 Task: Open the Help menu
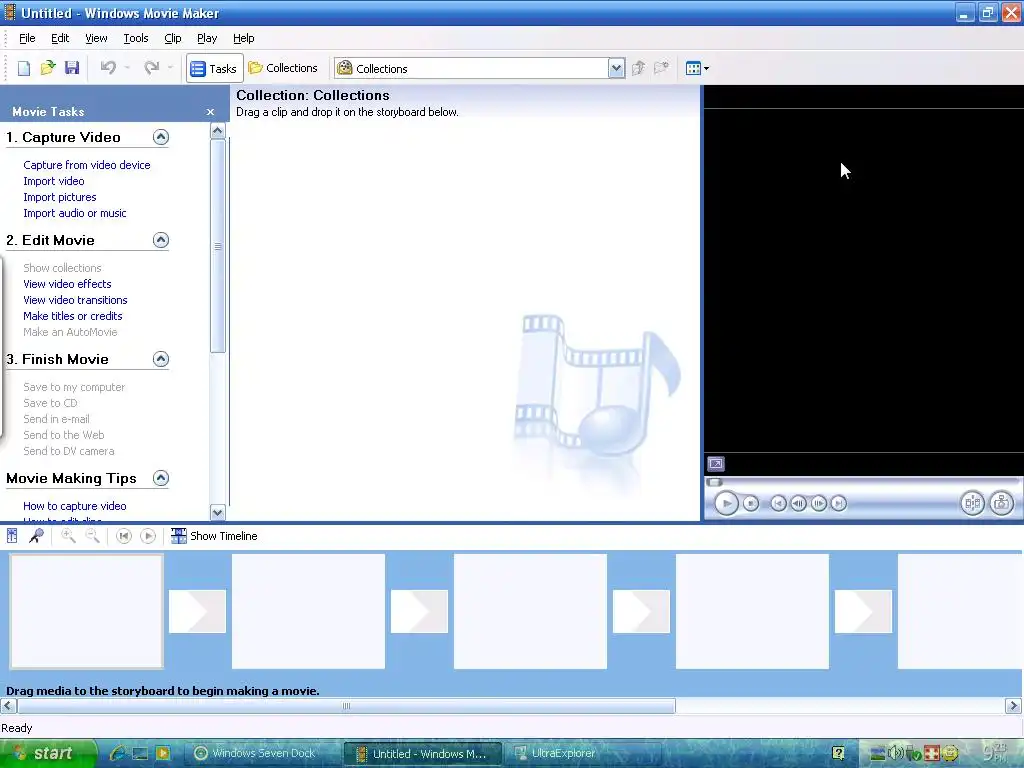coord(244,38)
